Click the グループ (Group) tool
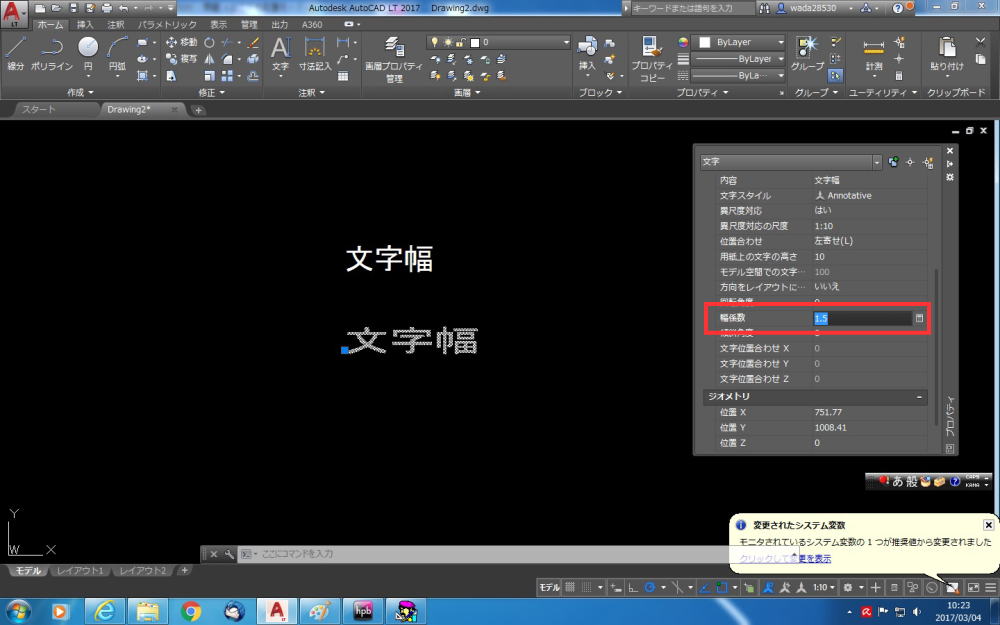1000x625 pixels. tap(807, 53)
